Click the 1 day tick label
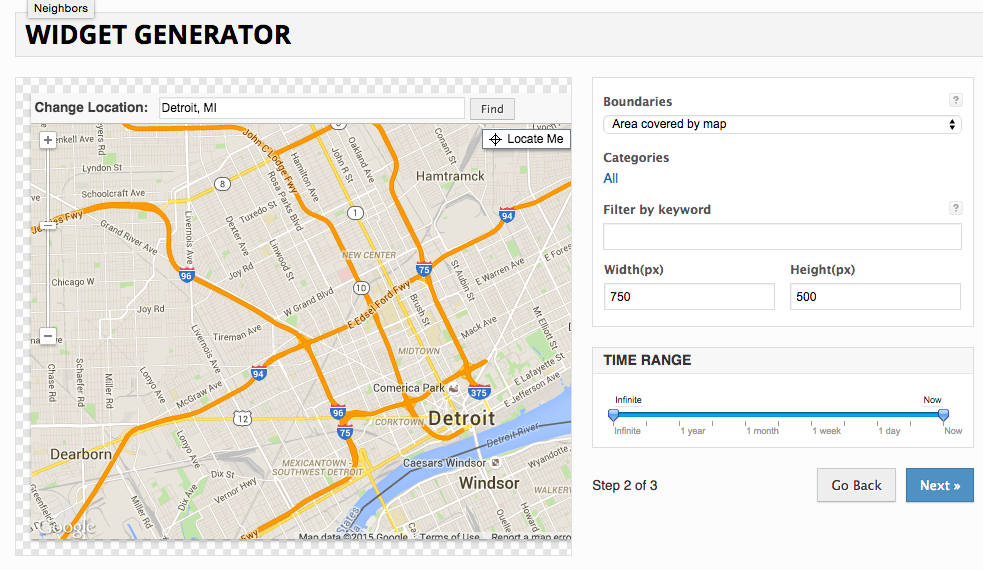 [889, 431]
